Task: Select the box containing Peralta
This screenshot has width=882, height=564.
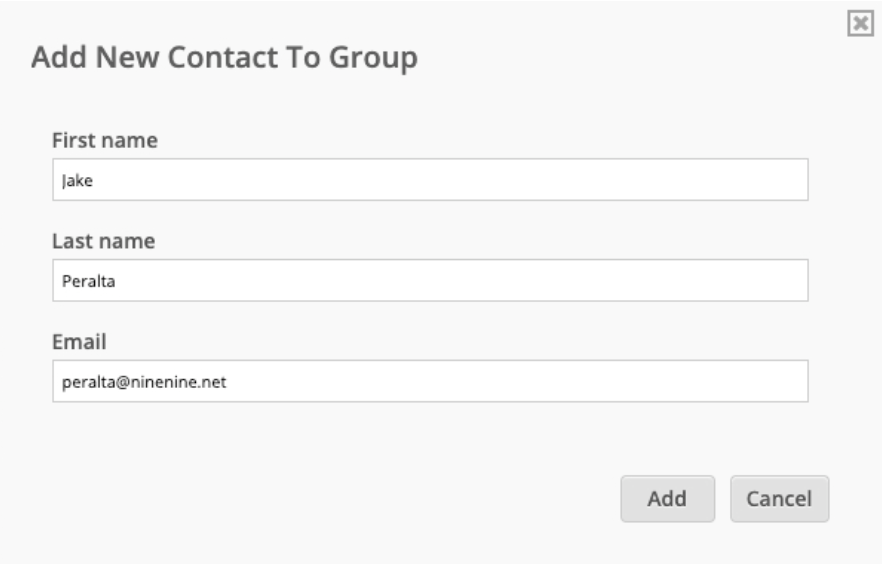Action: coord(430,280)
